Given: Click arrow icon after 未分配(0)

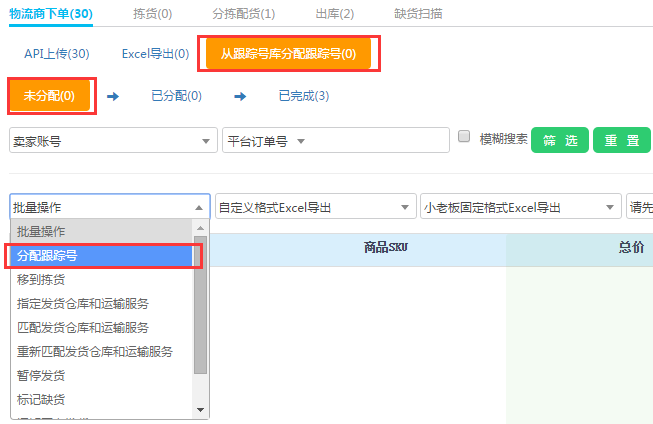Looking at the screenshot, I should tap(113, 96).
